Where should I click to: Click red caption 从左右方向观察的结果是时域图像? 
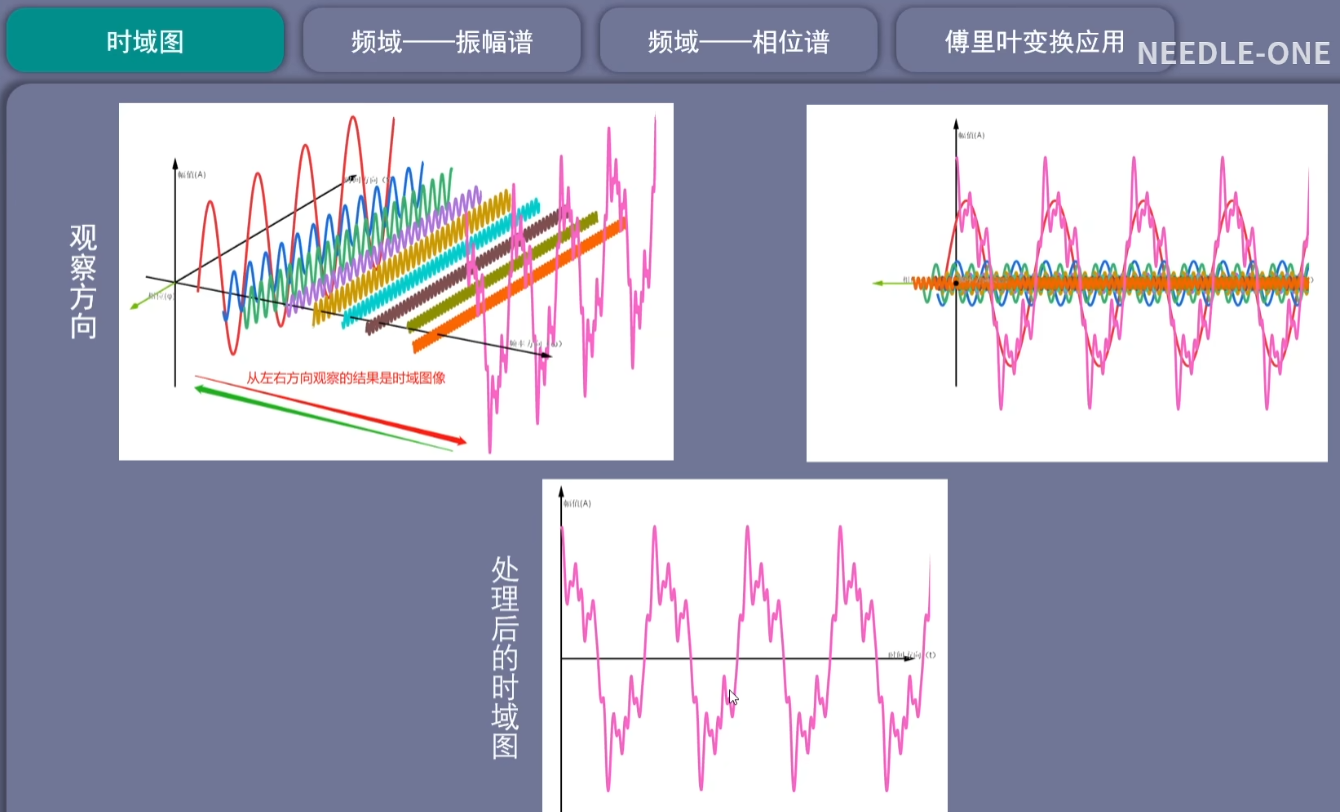click(x=345, y=379)
